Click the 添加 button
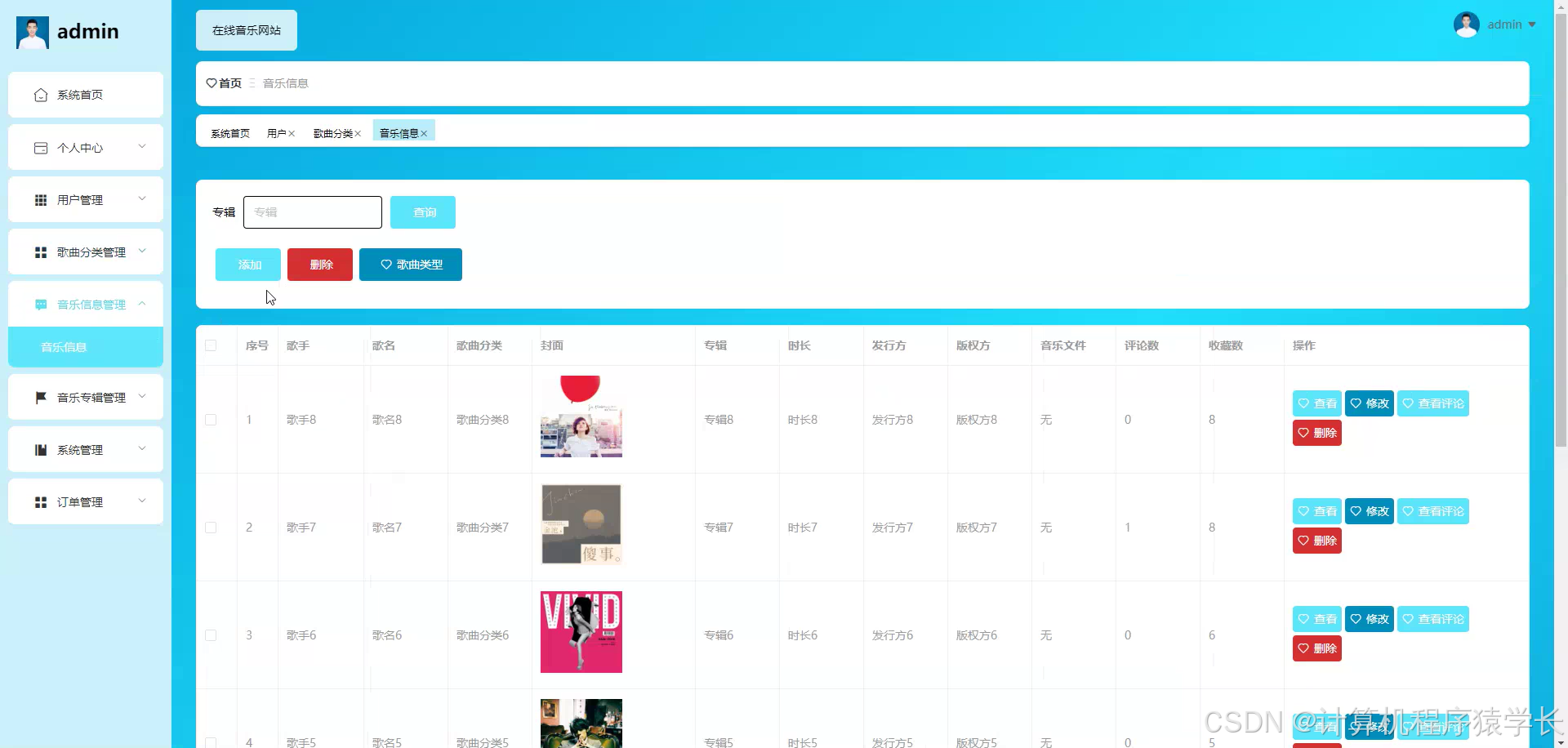The height and width of the screenshot is (748, 1568). [x=248, y=265]
